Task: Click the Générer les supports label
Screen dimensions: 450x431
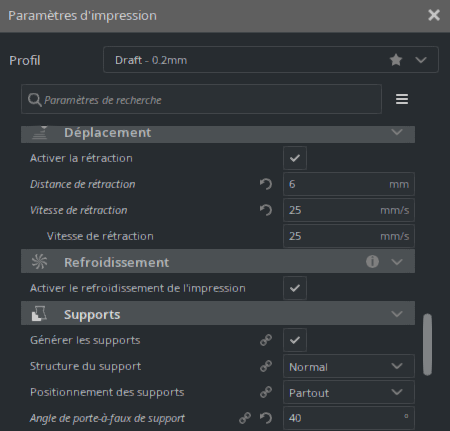Action: pyautogui.click(x=85, y=340)
